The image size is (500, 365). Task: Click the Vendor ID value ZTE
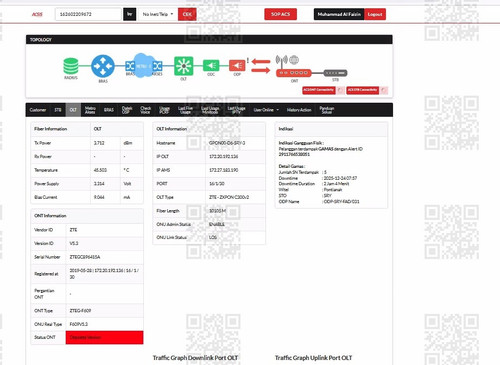[73, 230]
